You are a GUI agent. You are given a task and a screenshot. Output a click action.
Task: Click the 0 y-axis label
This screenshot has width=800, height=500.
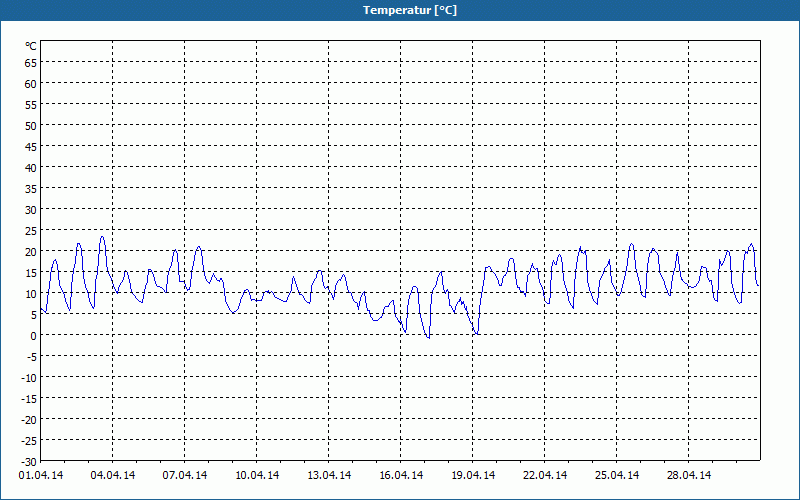34,336
